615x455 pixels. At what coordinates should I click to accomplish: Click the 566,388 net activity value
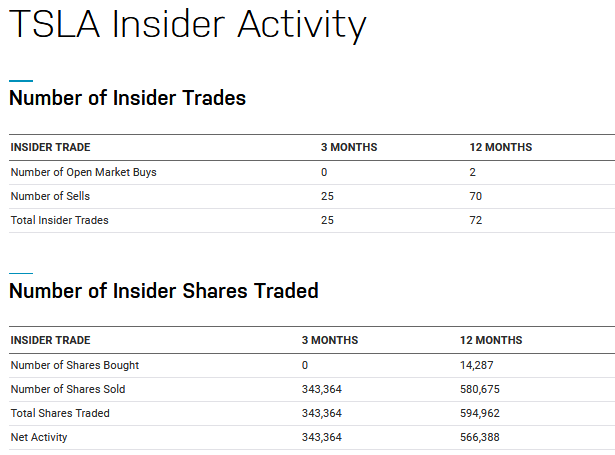point(480,437)
